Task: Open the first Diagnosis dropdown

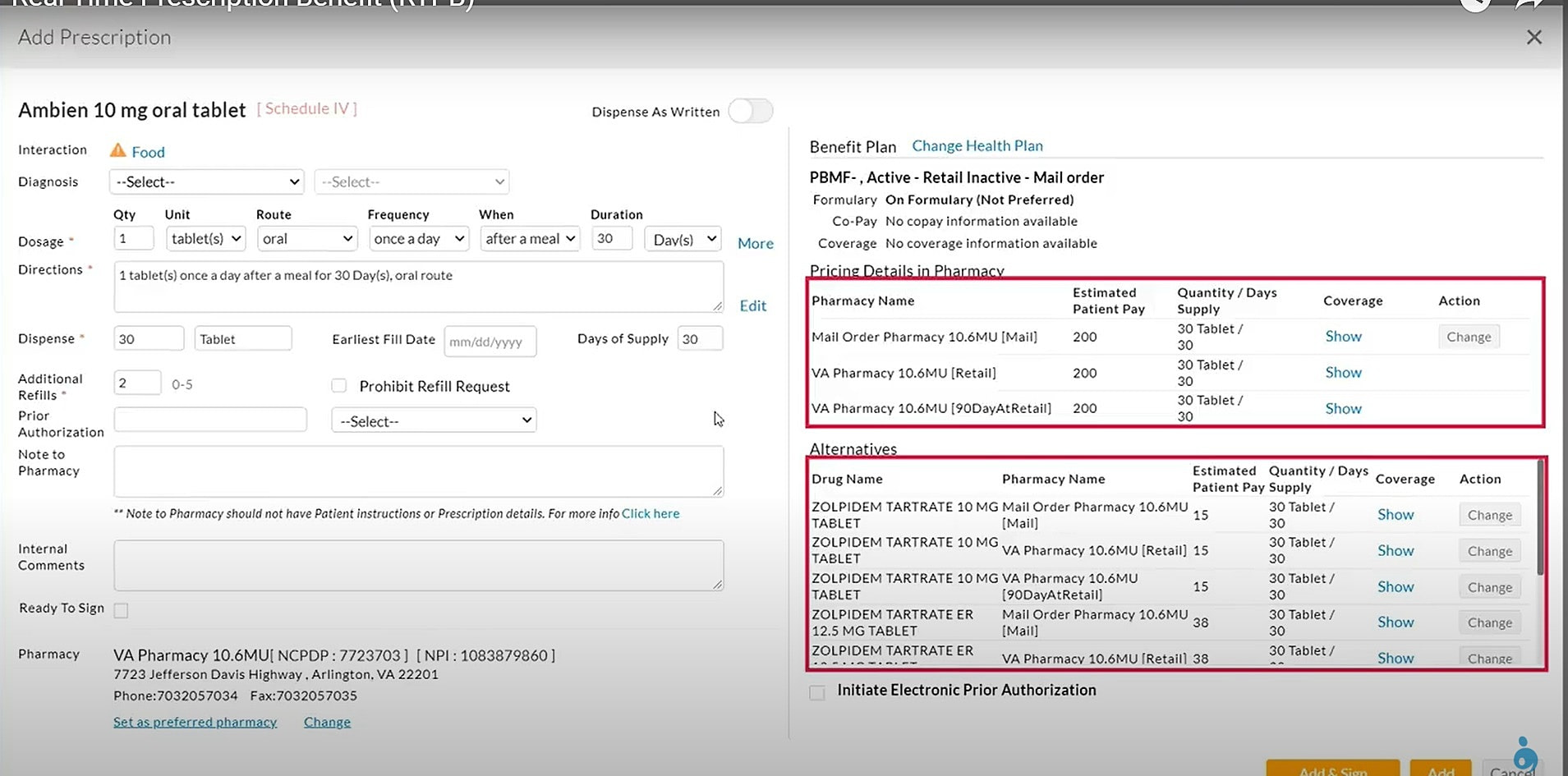Action: pyautogui.click(x=206, y=181)
